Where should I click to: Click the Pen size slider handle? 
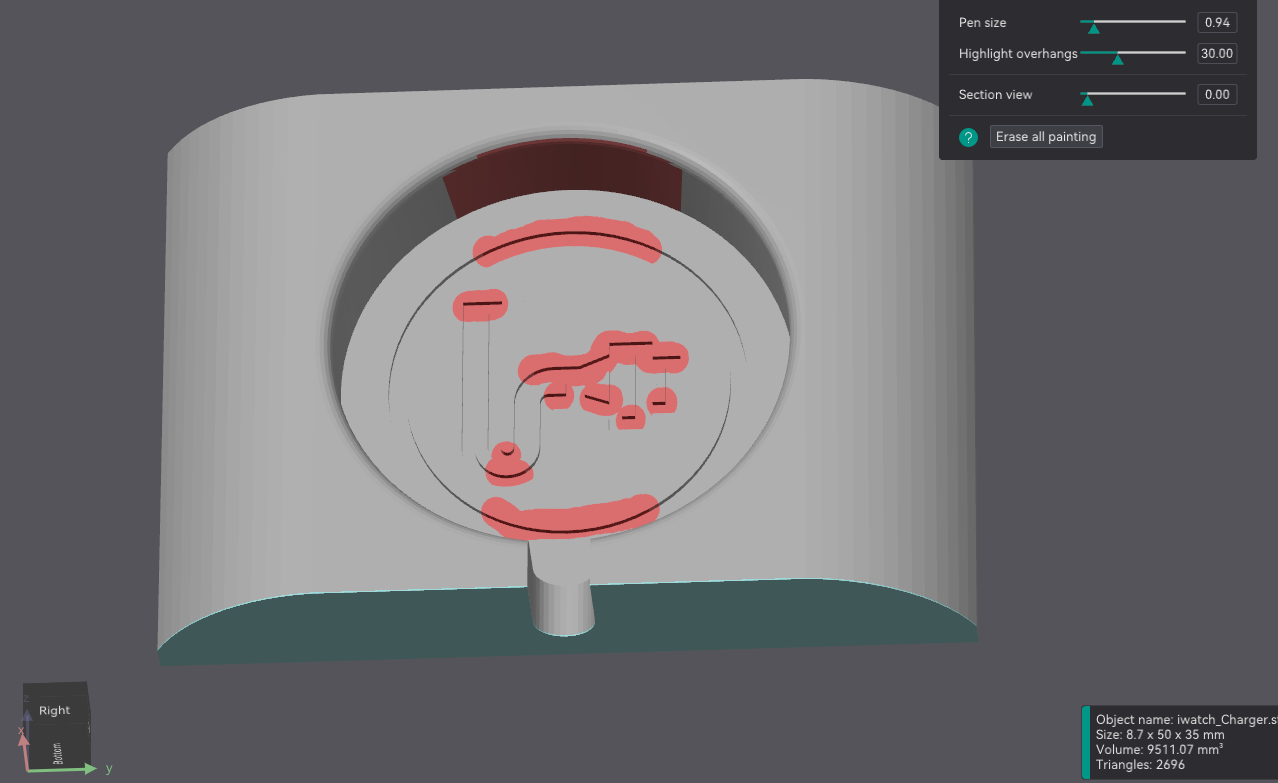(x=1093, y=27)
